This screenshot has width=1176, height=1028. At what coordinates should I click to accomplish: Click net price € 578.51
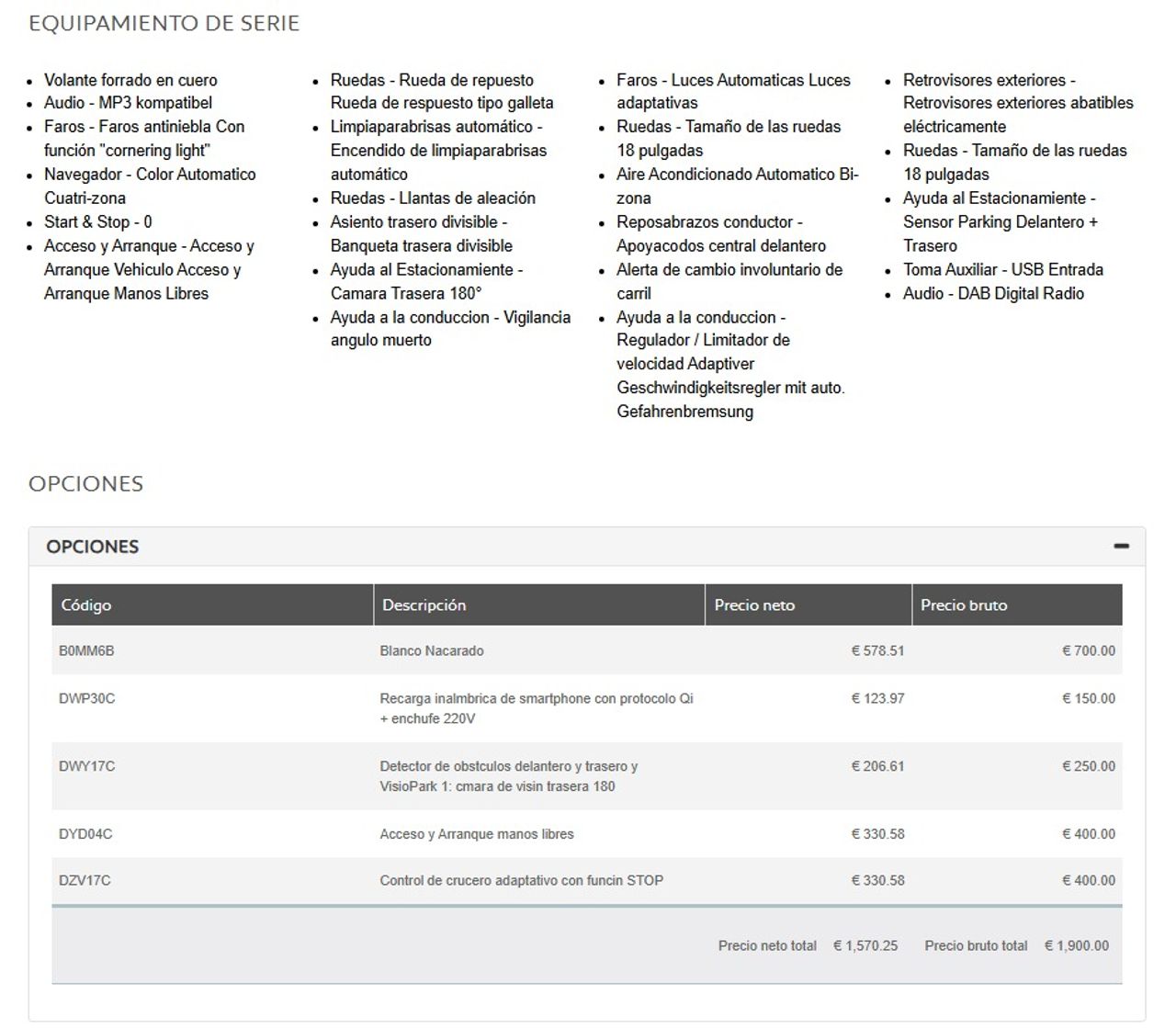877,650
